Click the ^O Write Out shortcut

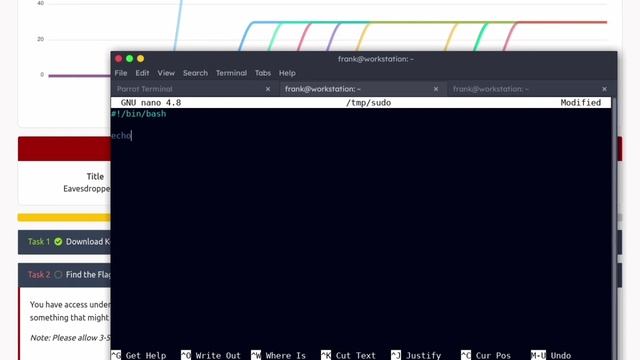coord(211,355)
